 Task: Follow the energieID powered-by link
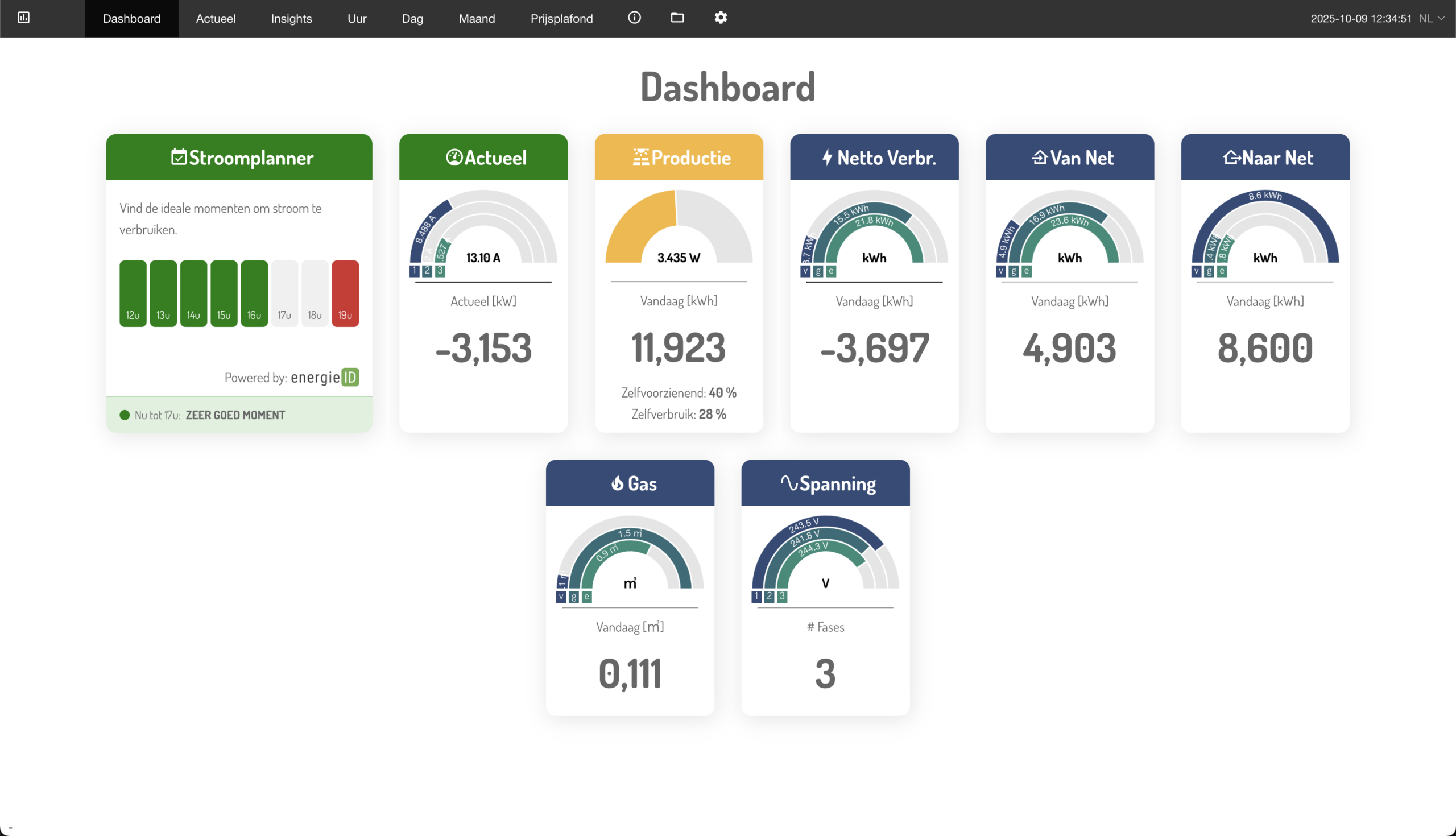[324, 377]
